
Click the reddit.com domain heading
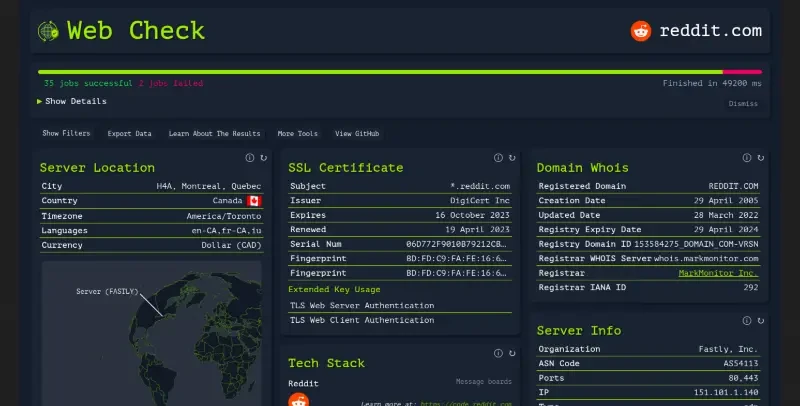710,31
